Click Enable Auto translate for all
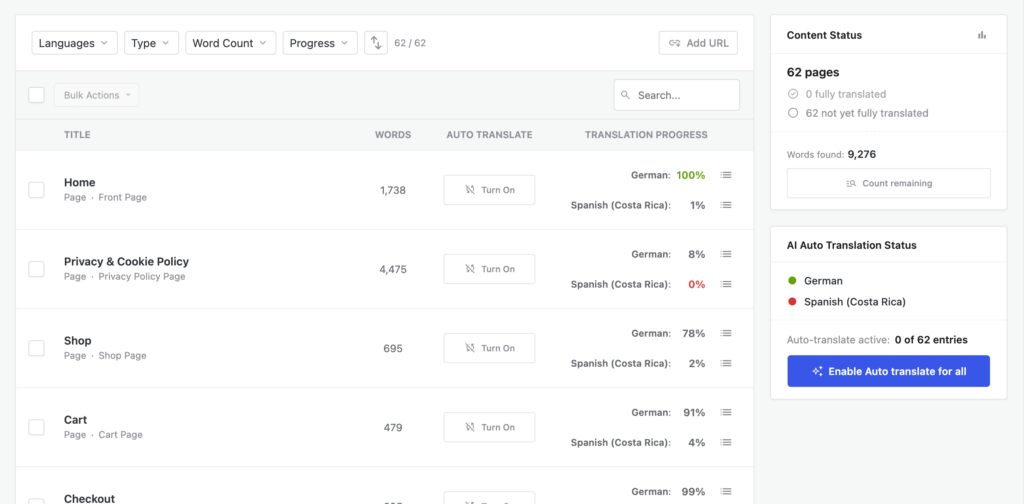The image size is (1024, 504). pyautogui.click(x=888, y=371)
